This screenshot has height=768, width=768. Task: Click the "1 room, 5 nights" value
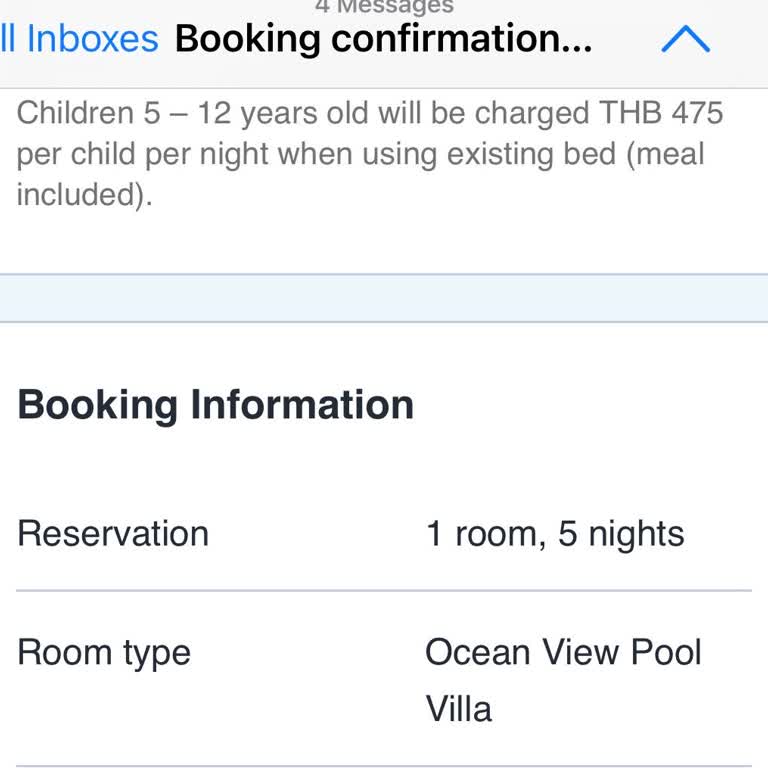point(555,534)
